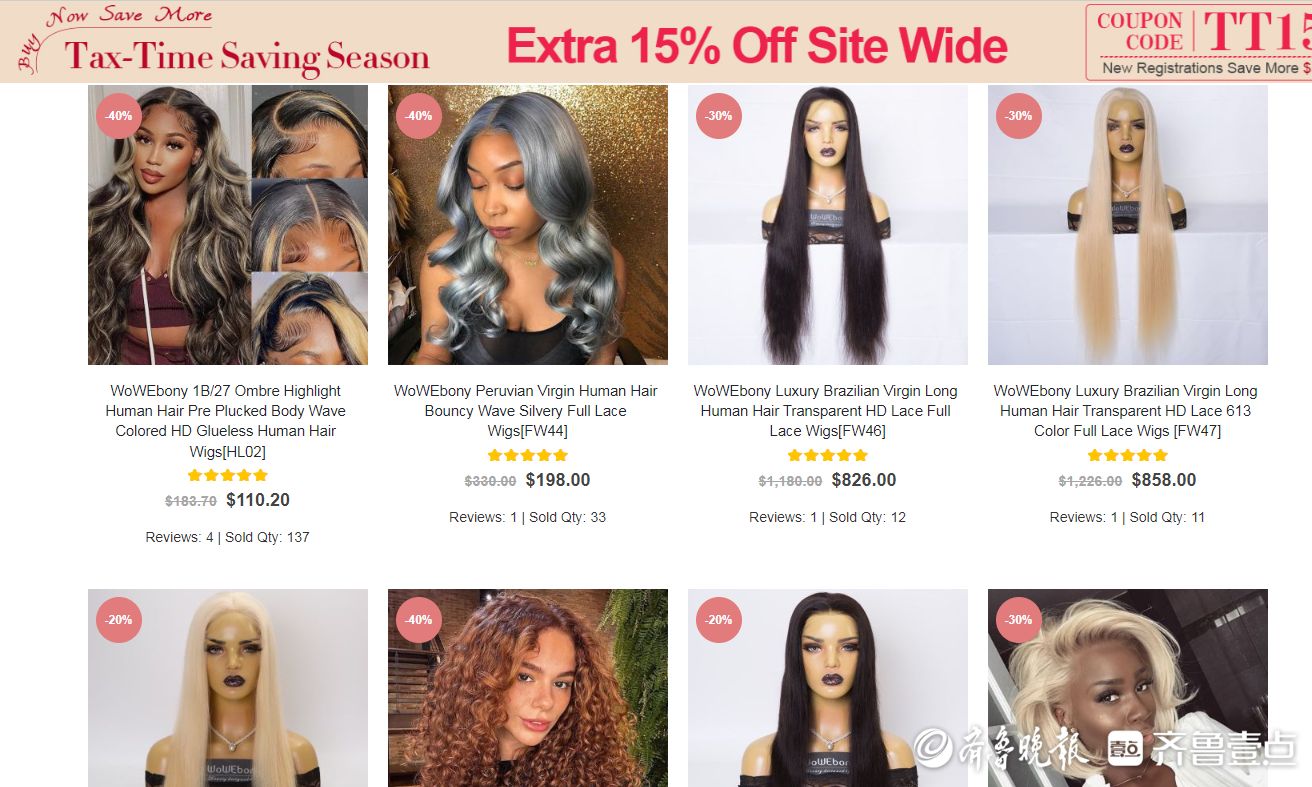Viewport: 1312px width, 787px height.
Task: Open 613 Color Full Lace Wigs FW47 title
Action: tap(1126, 411)
